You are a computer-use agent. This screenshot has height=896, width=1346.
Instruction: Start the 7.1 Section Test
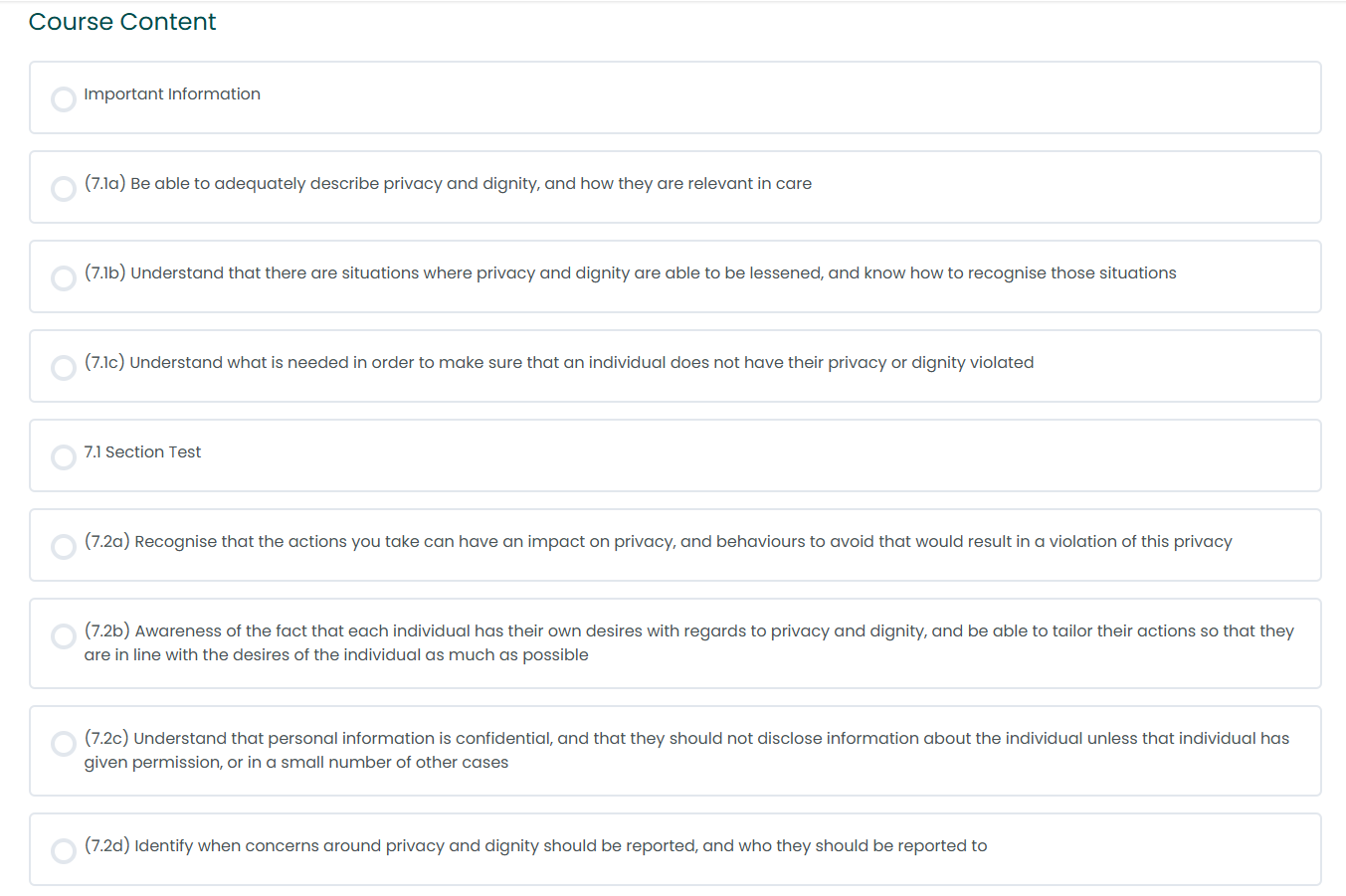(142, 451)
